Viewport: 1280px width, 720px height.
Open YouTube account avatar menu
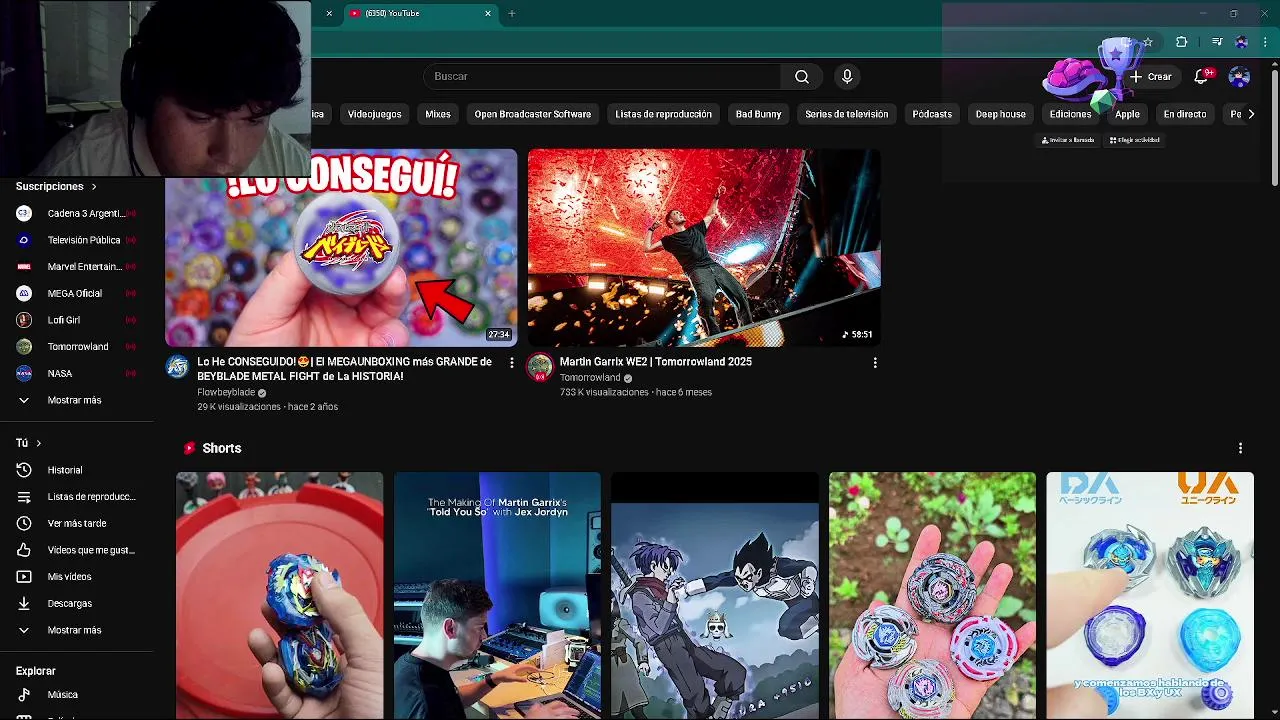1239,77
